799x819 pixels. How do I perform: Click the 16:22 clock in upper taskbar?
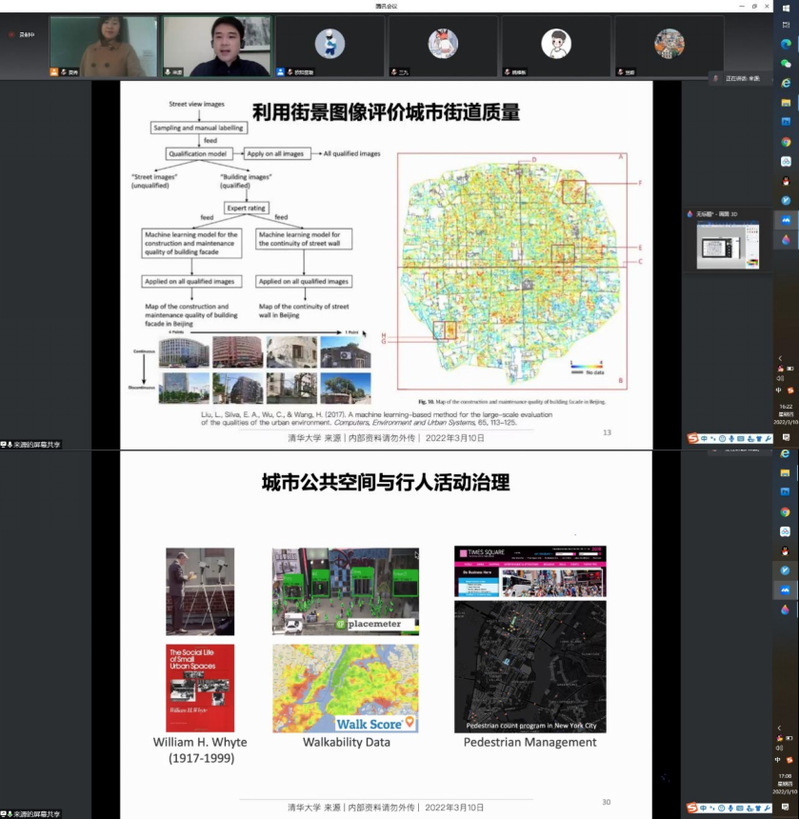click(x=786, y=407)
